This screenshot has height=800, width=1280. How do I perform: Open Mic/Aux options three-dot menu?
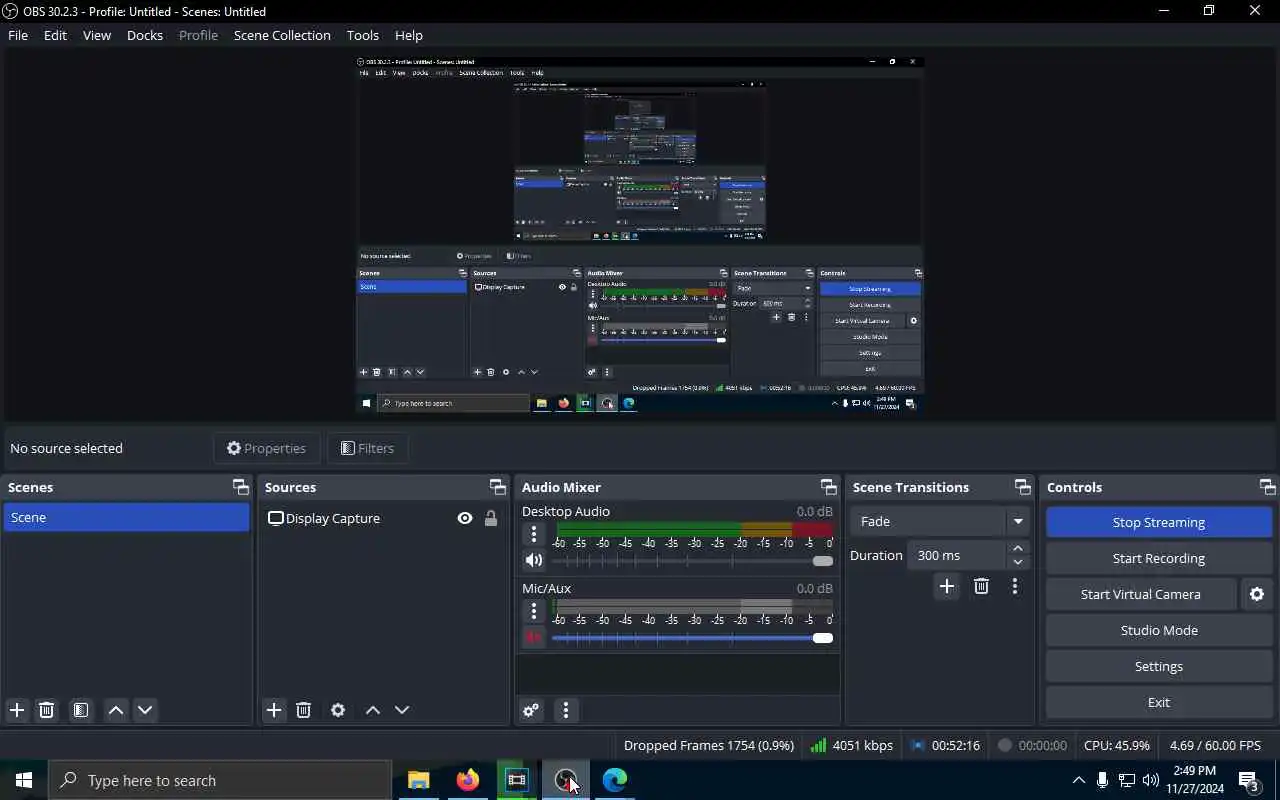[534, 611]
